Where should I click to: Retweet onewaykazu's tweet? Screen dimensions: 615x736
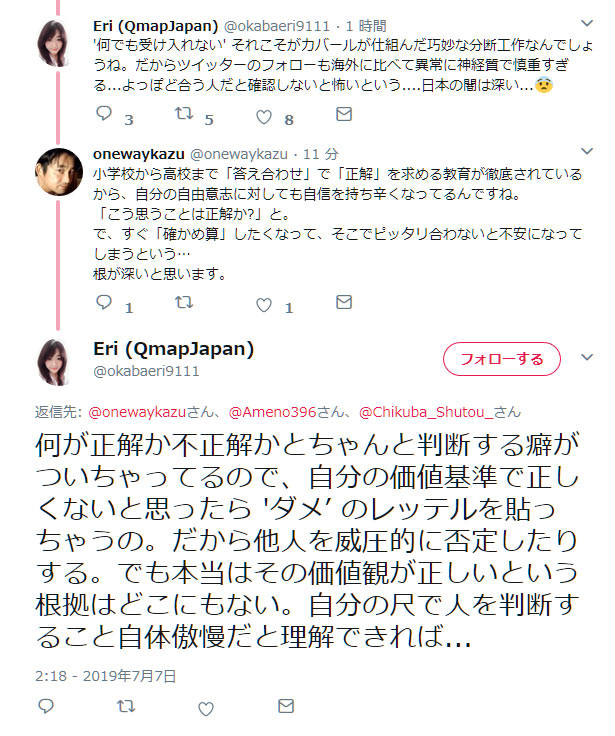[184, 302]
